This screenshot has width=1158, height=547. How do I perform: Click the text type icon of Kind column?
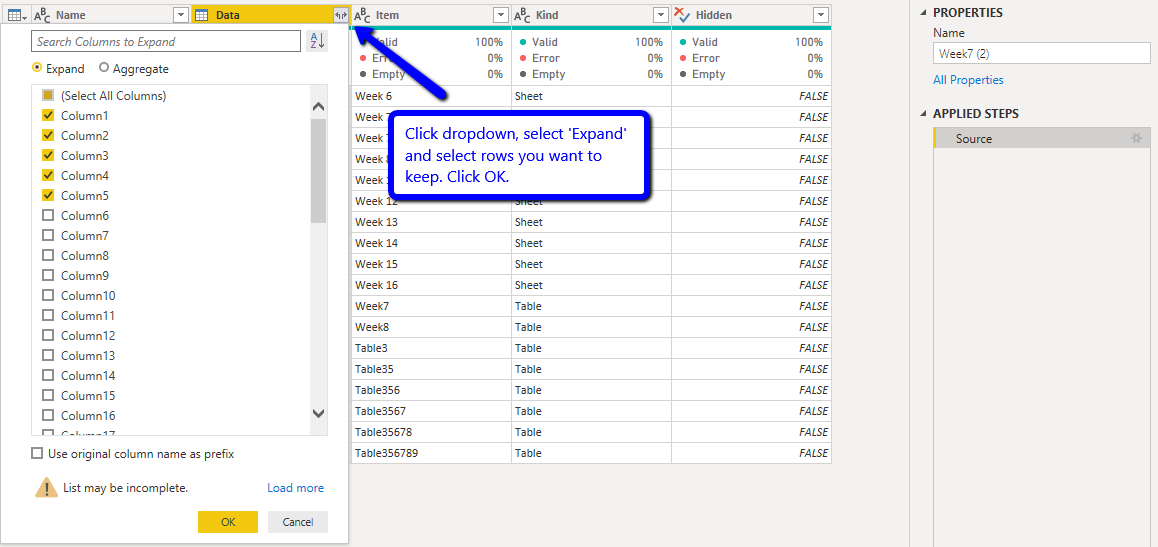(x=522, y=16)
